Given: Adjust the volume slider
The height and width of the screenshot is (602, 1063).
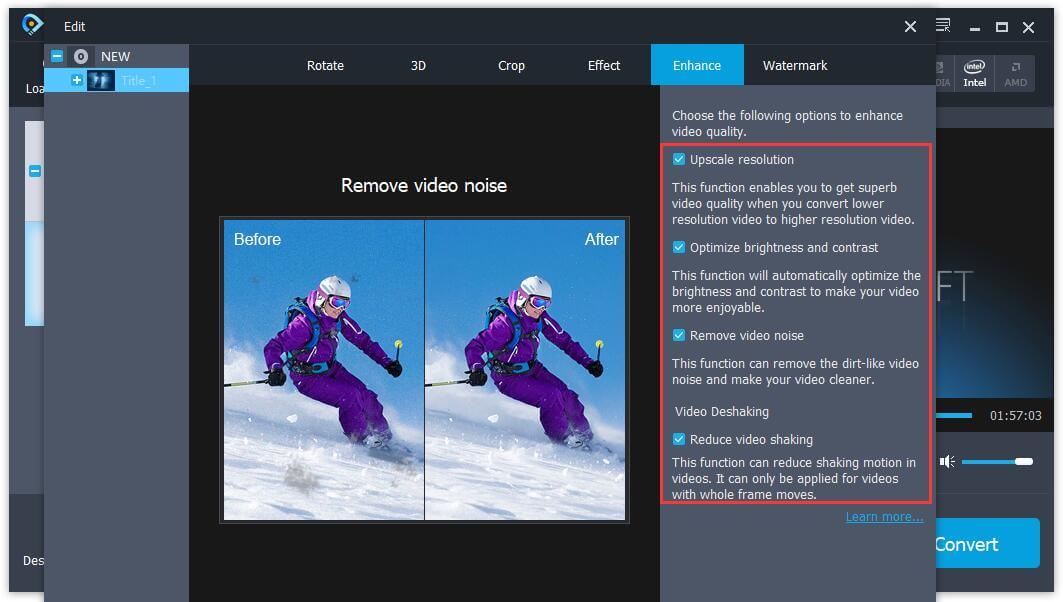Looking at the screenshot, I should pyautogui.click(x=1000, y=461).
